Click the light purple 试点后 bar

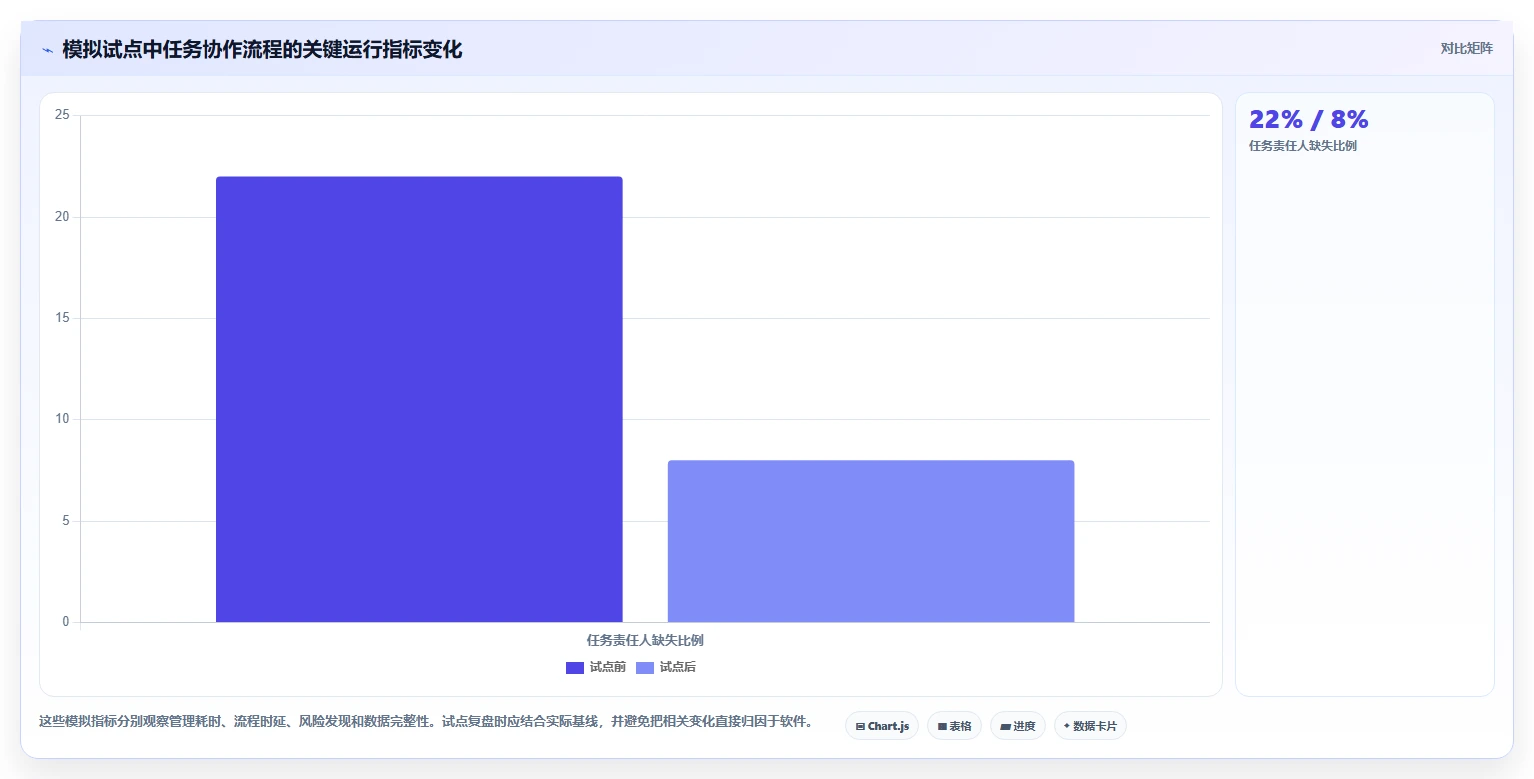click(x=871, y=541)
